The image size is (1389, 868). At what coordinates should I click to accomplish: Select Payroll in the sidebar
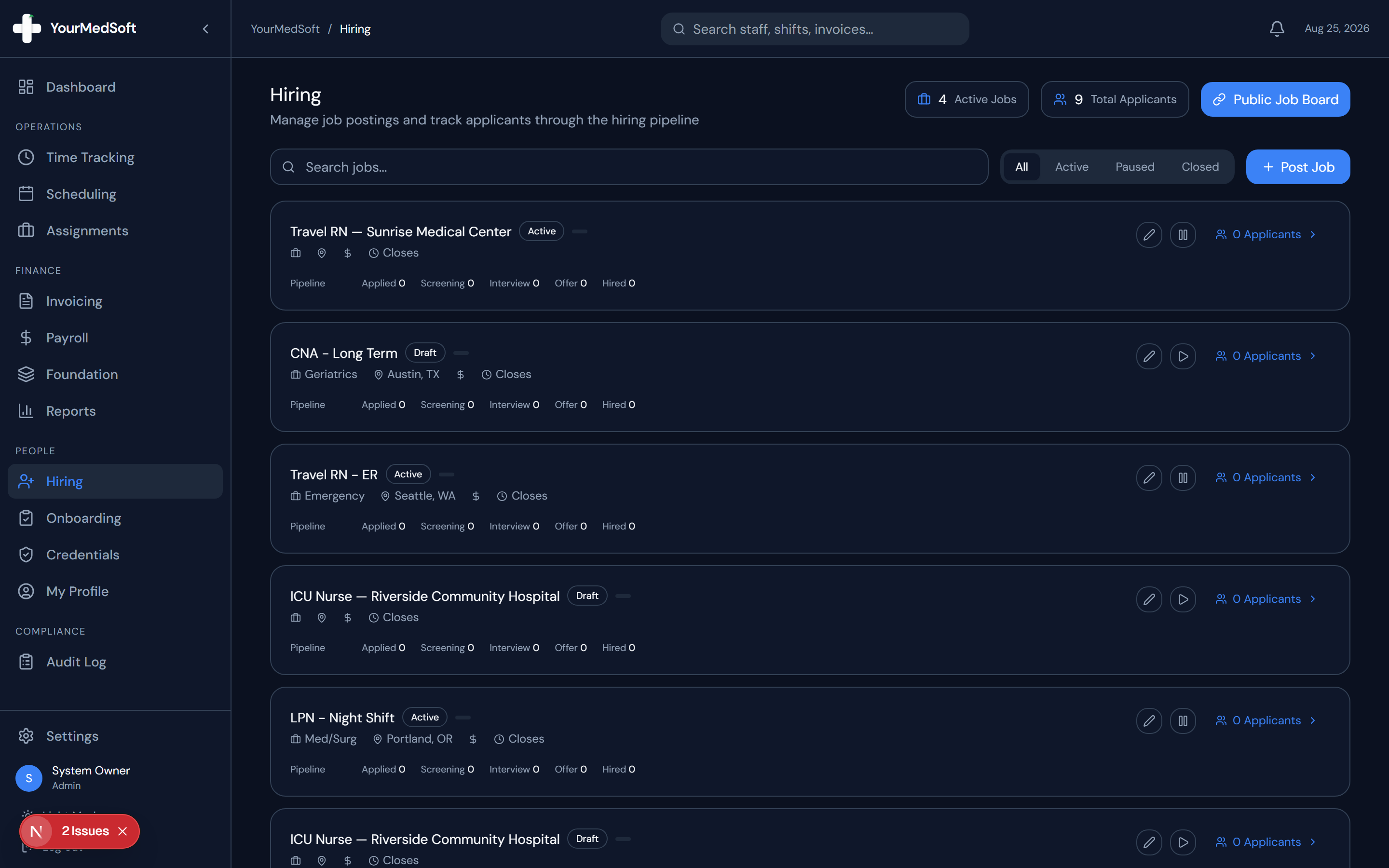(x=115, y=338)
